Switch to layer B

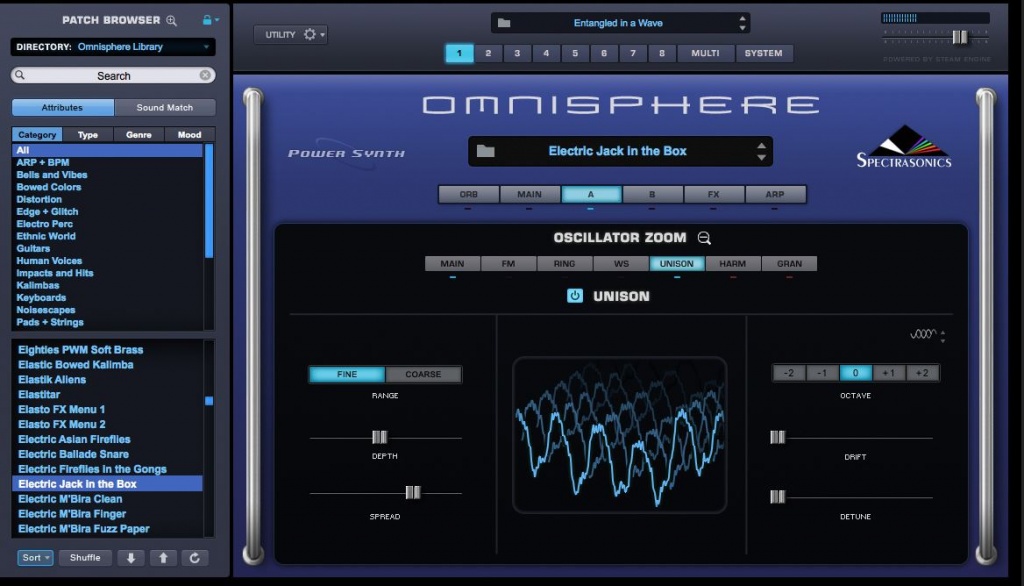[x=652, y=195]
